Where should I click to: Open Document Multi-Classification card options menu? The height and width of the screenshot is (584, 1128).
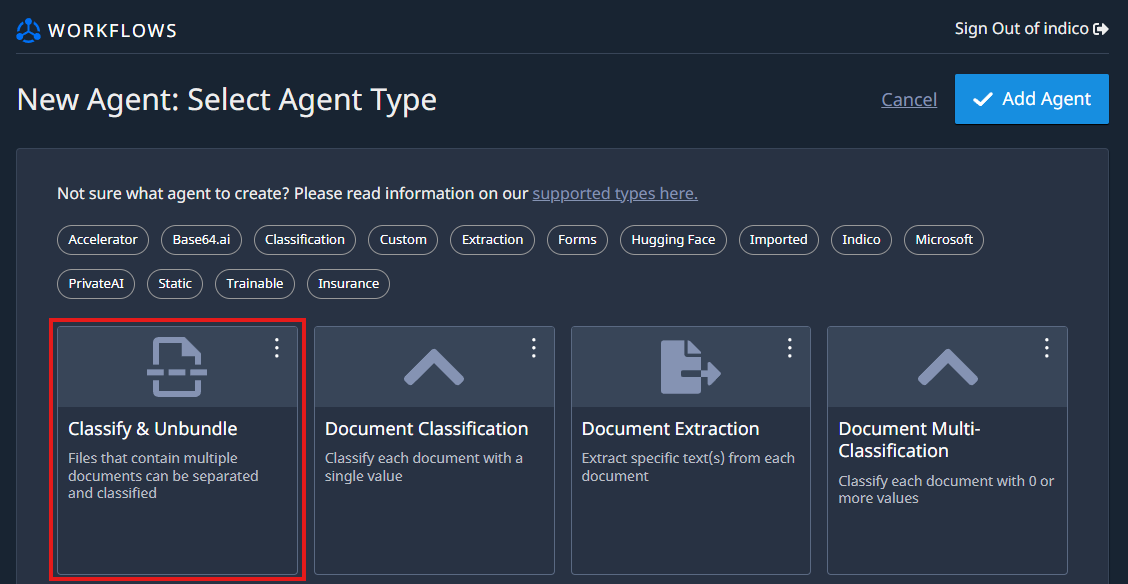pyautogui.click(x=1047, y=348)
